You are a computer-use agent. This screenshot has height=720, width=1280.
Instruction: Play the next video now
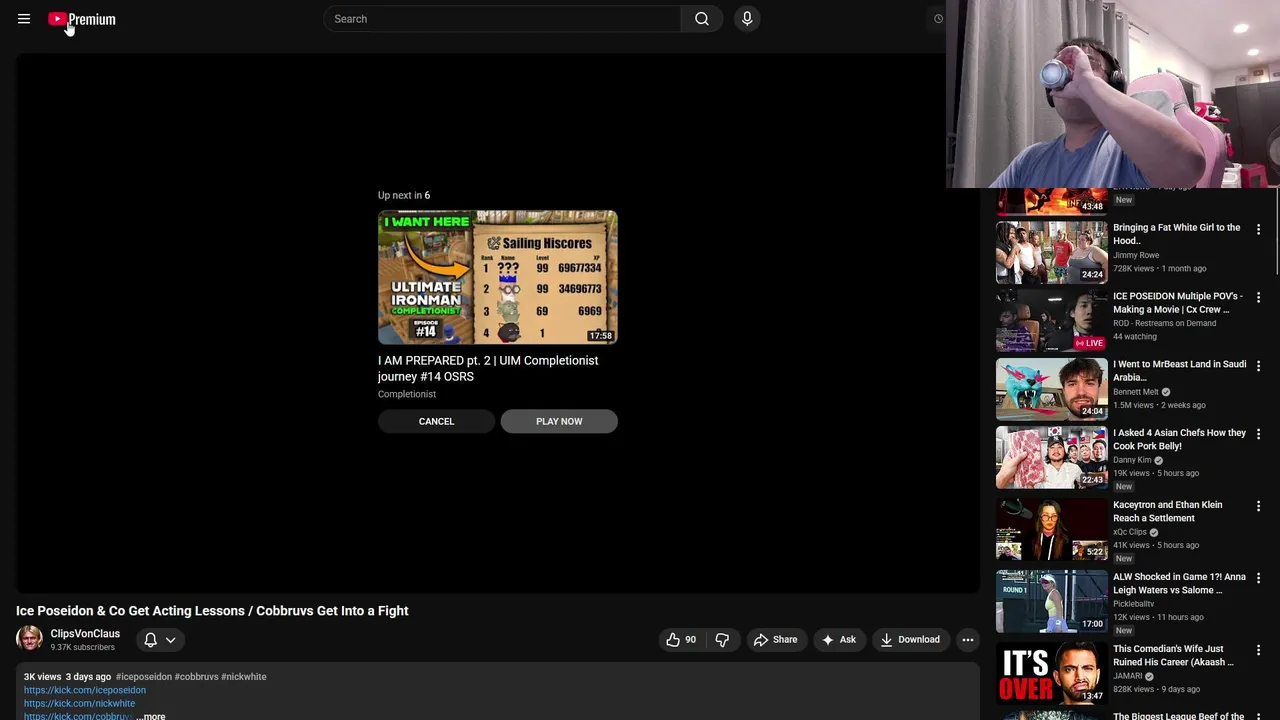tap(559, 421)
